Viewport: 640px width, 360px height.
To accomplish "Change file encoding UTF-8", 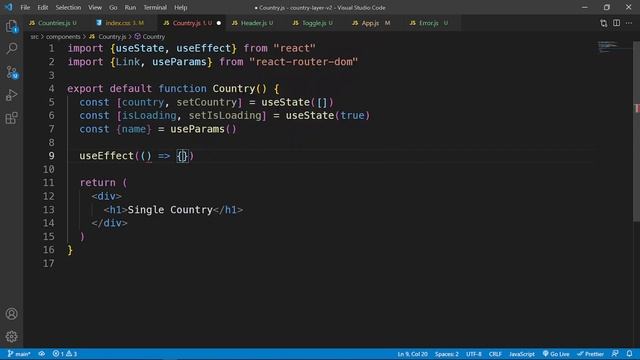I will 474,354.
